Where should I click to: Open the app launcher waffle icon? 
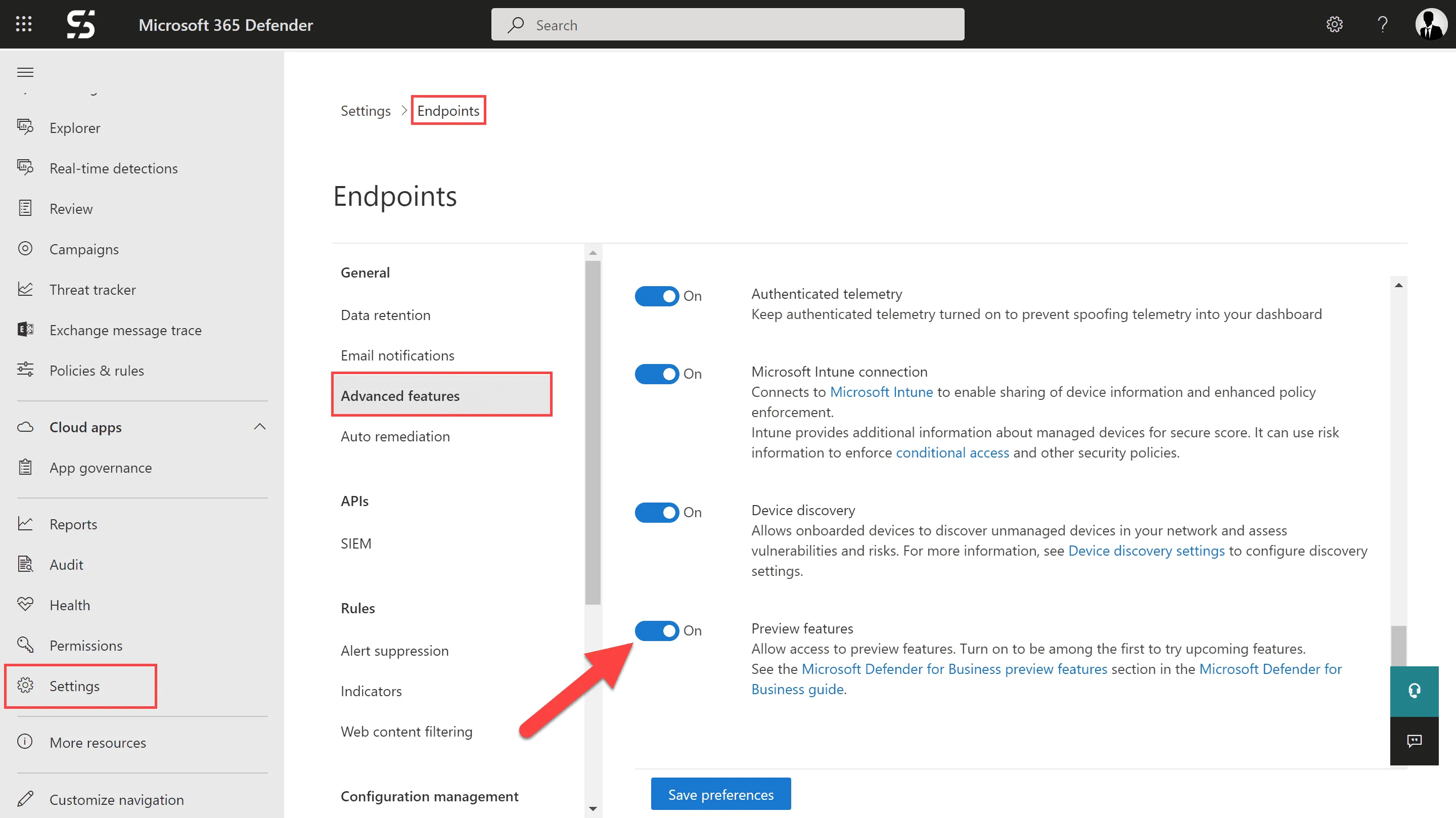click(x=24, y=24)
